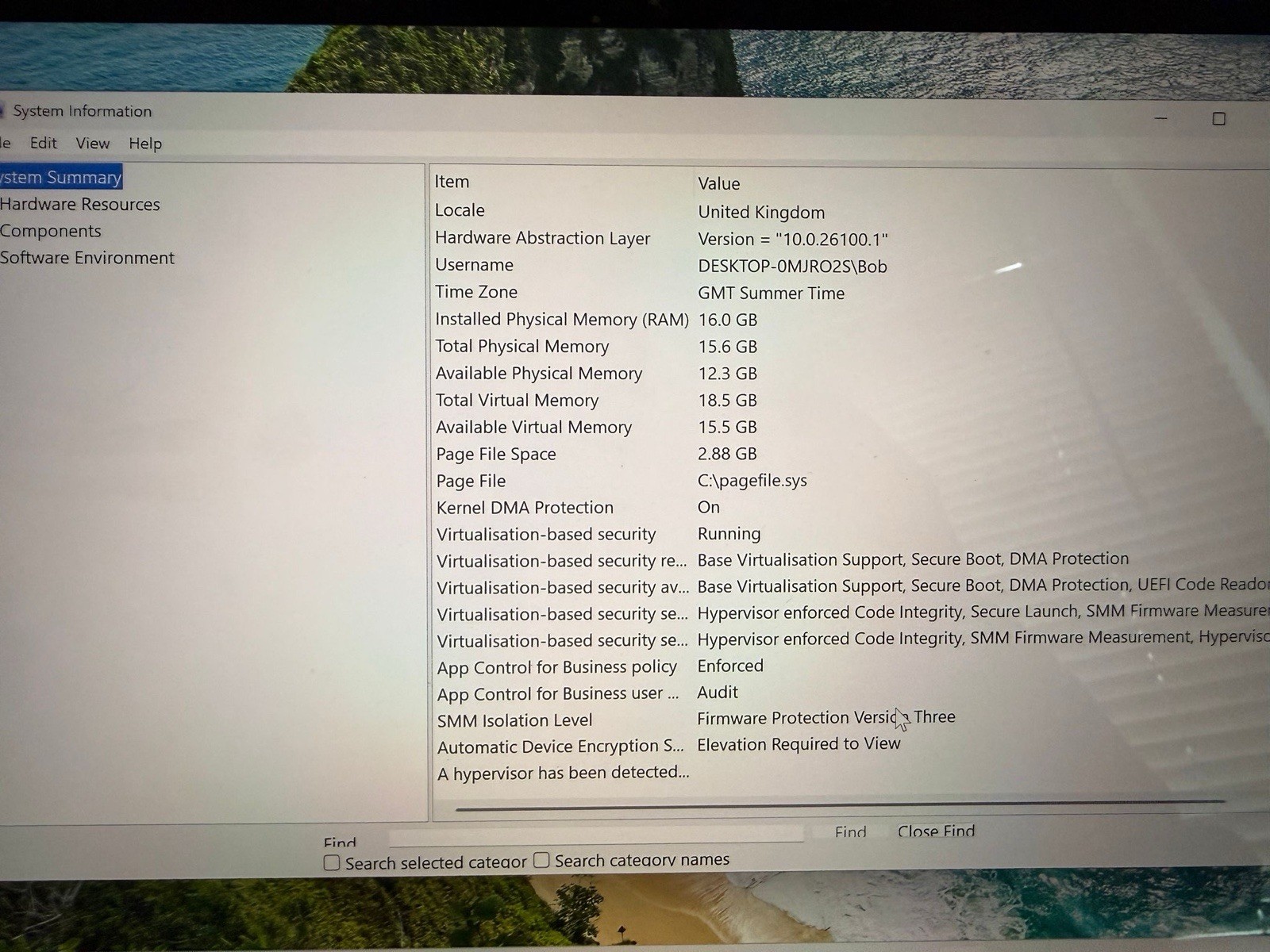This screenshot has height=952, width=1270.
Task: Click the Find button
Action: click(x=850, y=831)
